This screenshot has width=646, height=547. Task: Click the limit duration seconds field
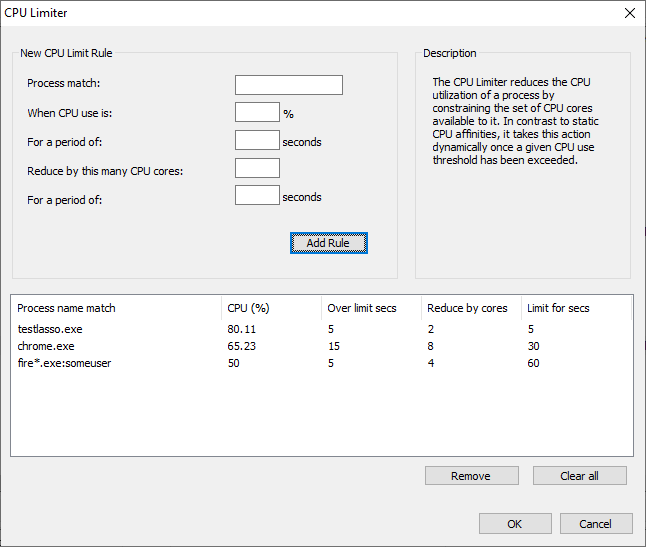click(256, 195)
